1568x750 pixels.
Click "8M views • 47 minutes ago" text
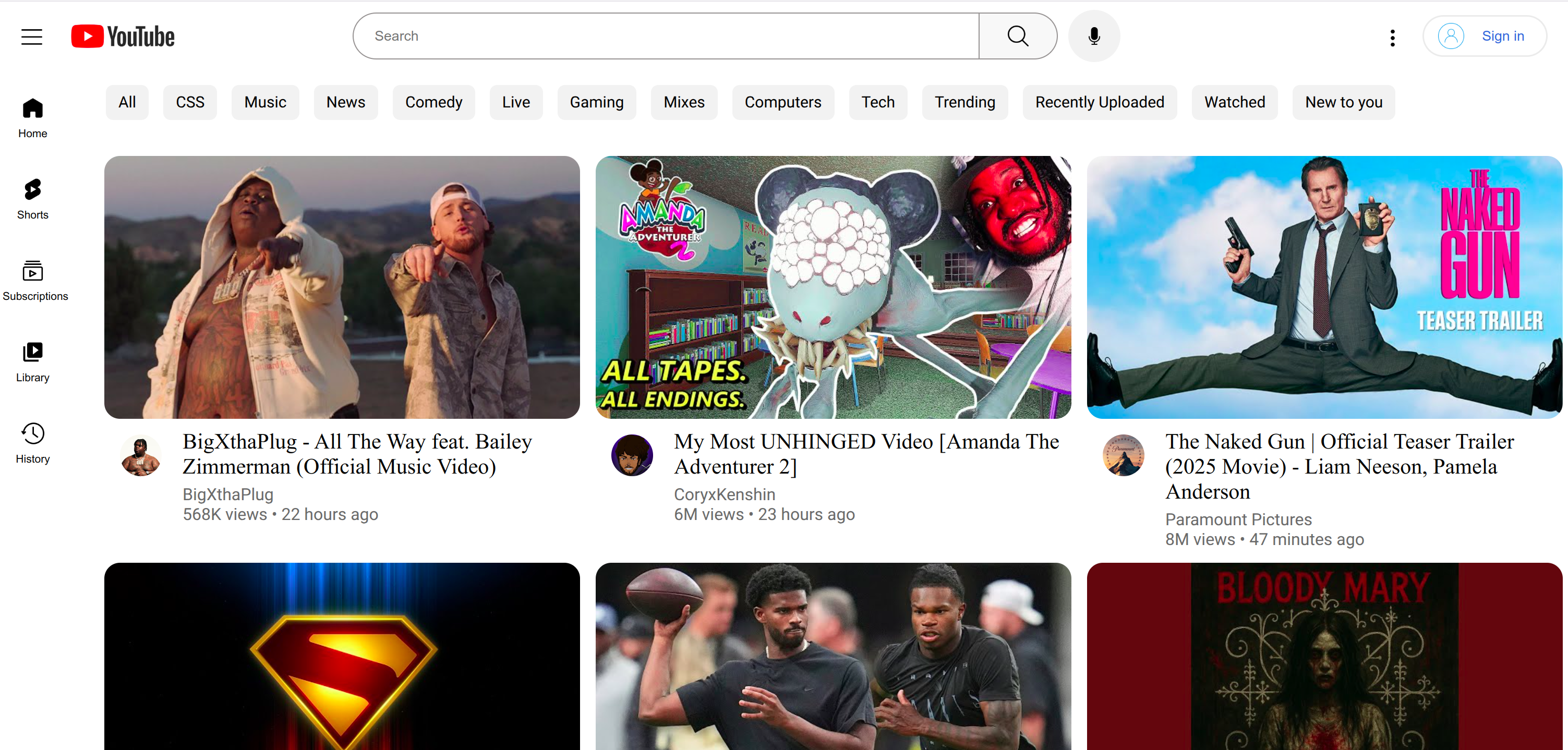tap(1264, 539)
